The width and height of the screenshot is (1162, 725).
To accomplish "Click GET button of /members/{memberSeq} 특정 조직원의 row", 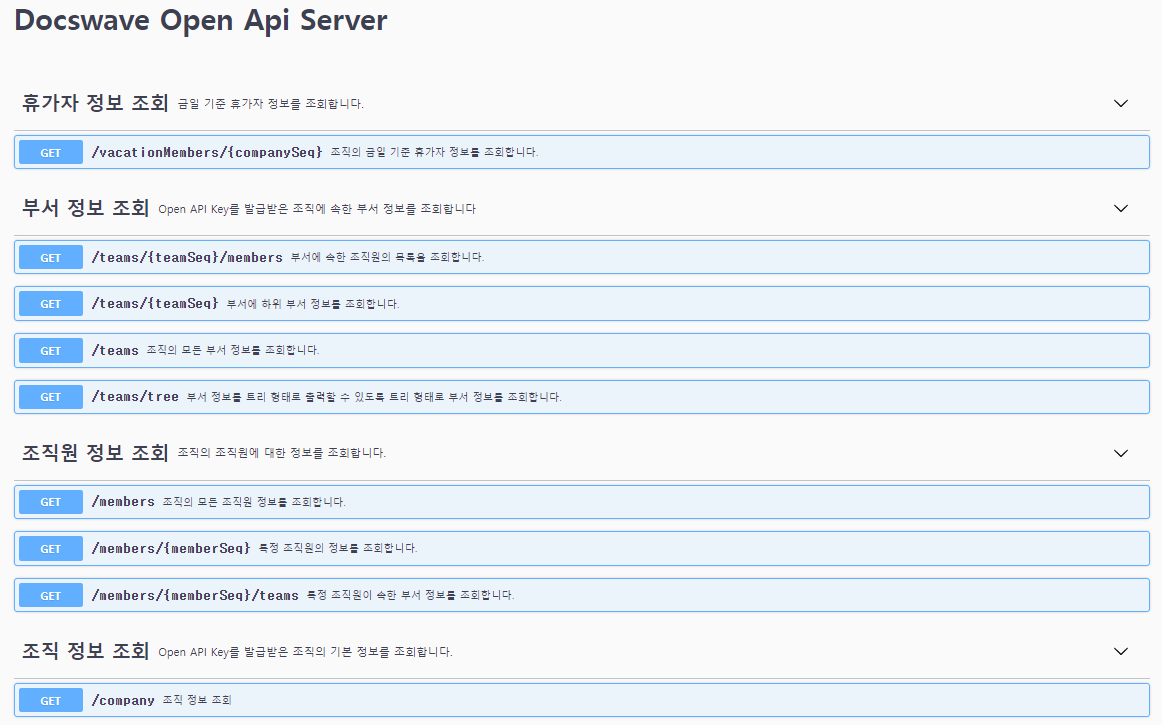I will [x=51, y=549].
